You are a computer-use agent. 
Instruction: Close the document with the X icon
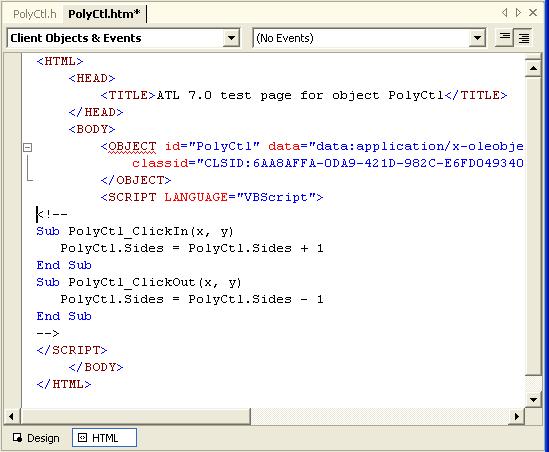533,13
